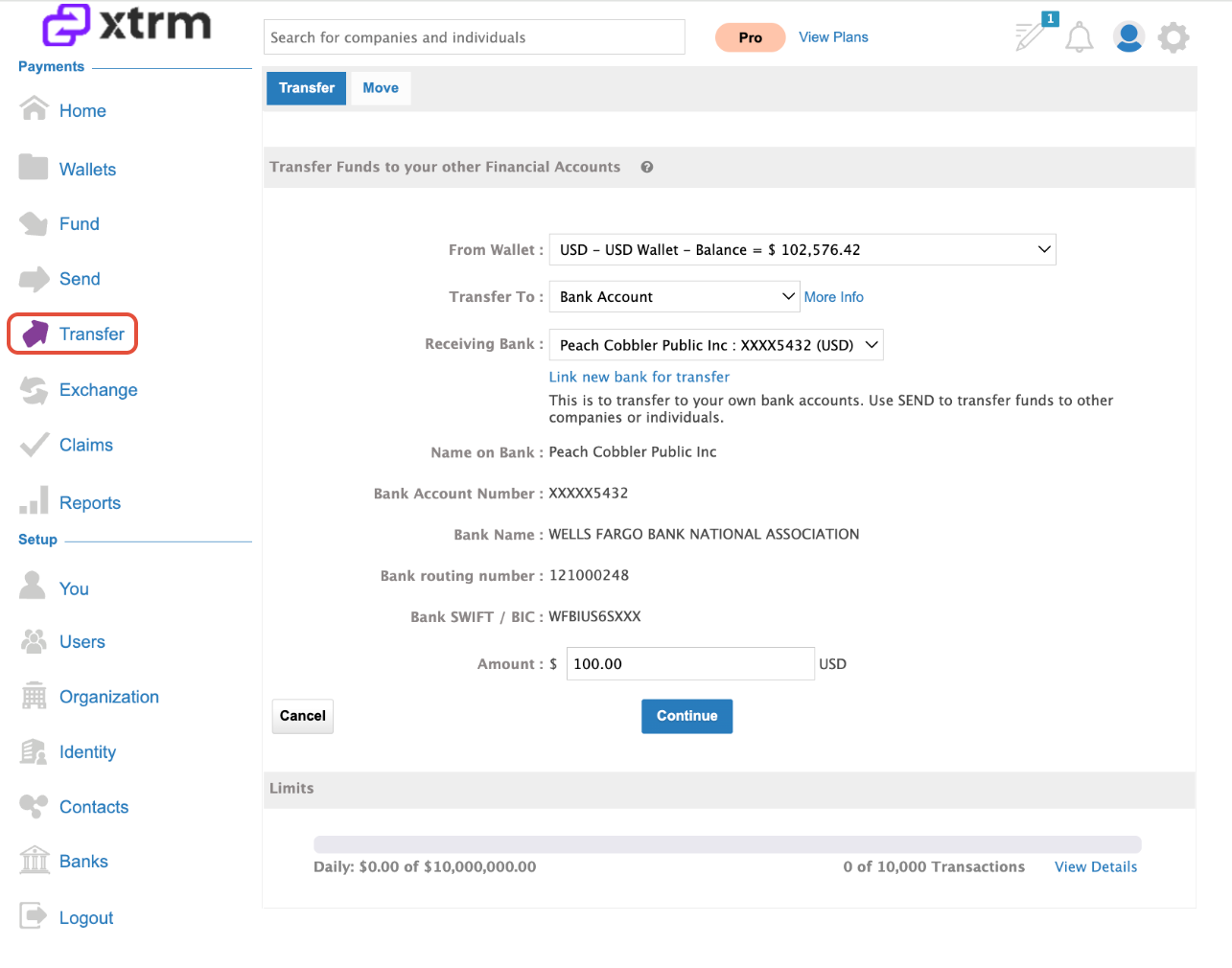
Task: Click account number XXXXX5432
Action: 588,493
